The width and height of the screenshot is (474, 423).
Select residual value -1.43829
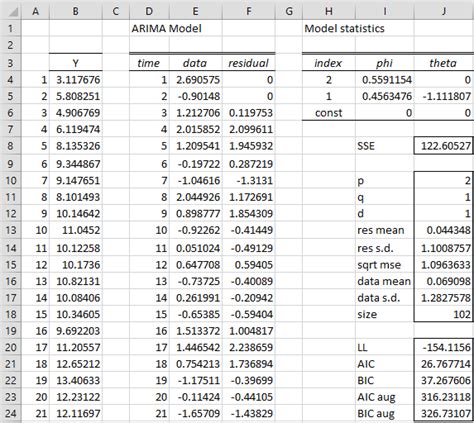(249, 414)
